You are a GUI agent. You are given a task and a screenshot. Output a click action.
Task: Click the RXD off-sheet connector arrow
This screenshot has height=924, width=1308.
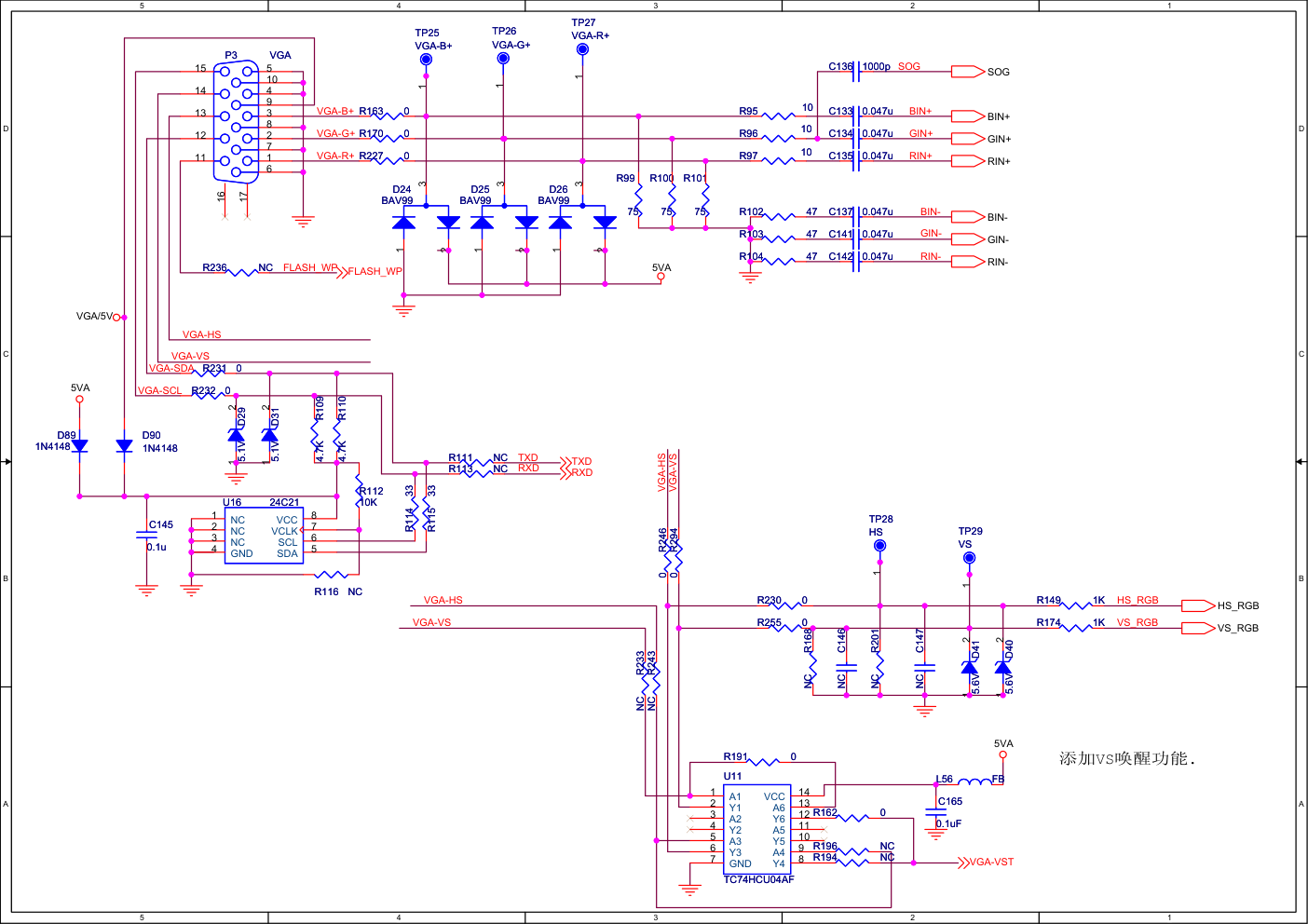(x=565, y=473)
